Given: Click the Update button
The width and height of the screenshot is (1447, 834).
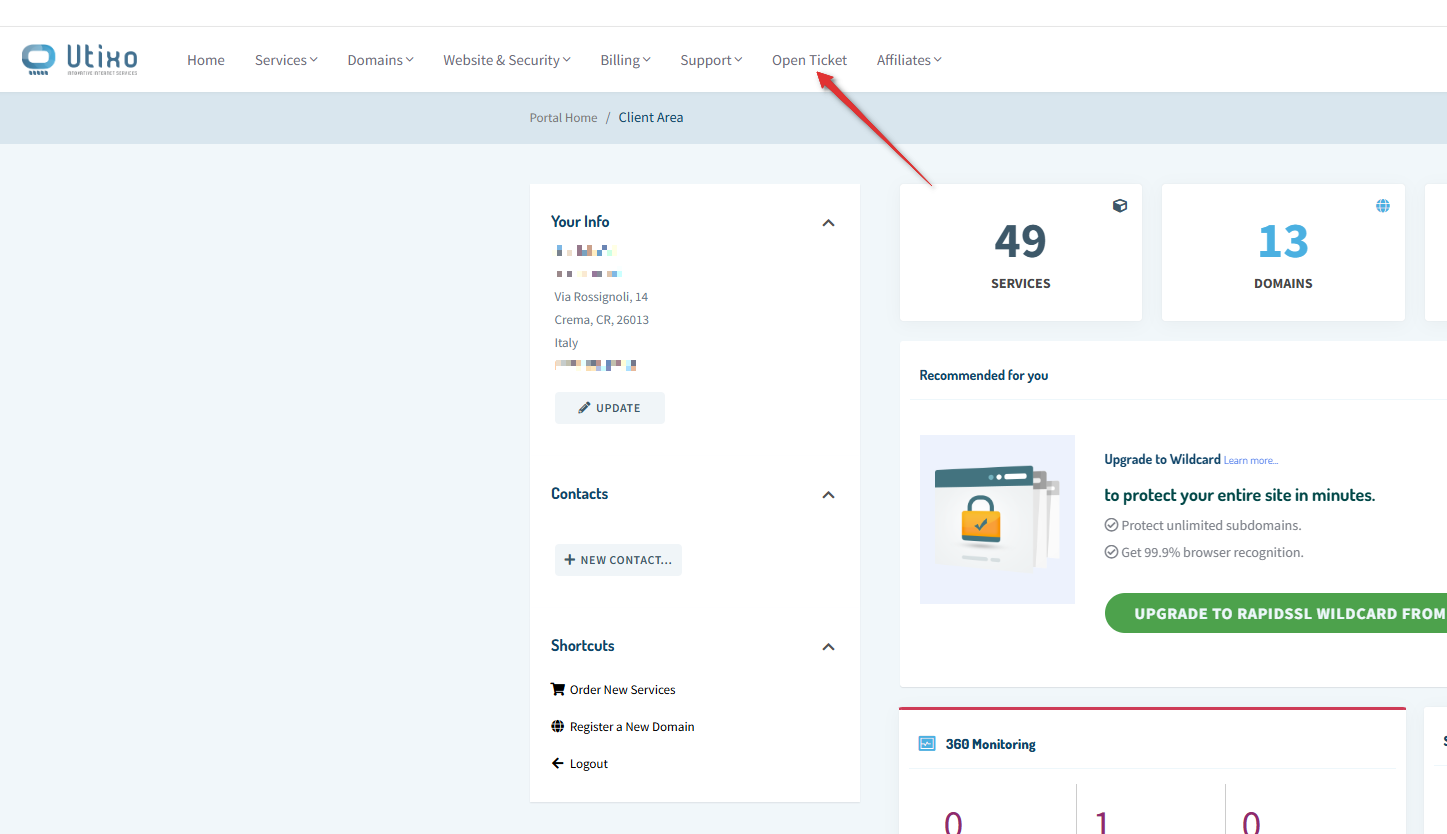Looking at the screenshot, I should [610, 408].
